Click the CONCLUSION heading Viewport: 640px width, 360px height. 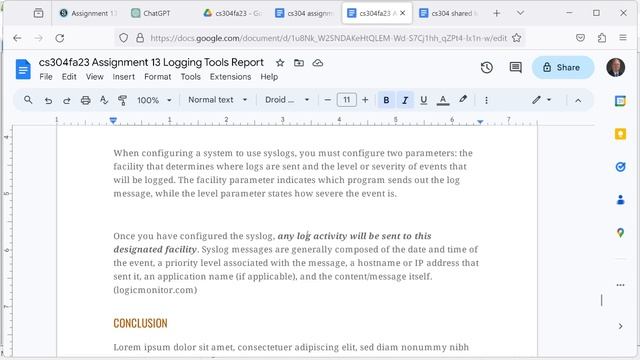tap(140, 323)
